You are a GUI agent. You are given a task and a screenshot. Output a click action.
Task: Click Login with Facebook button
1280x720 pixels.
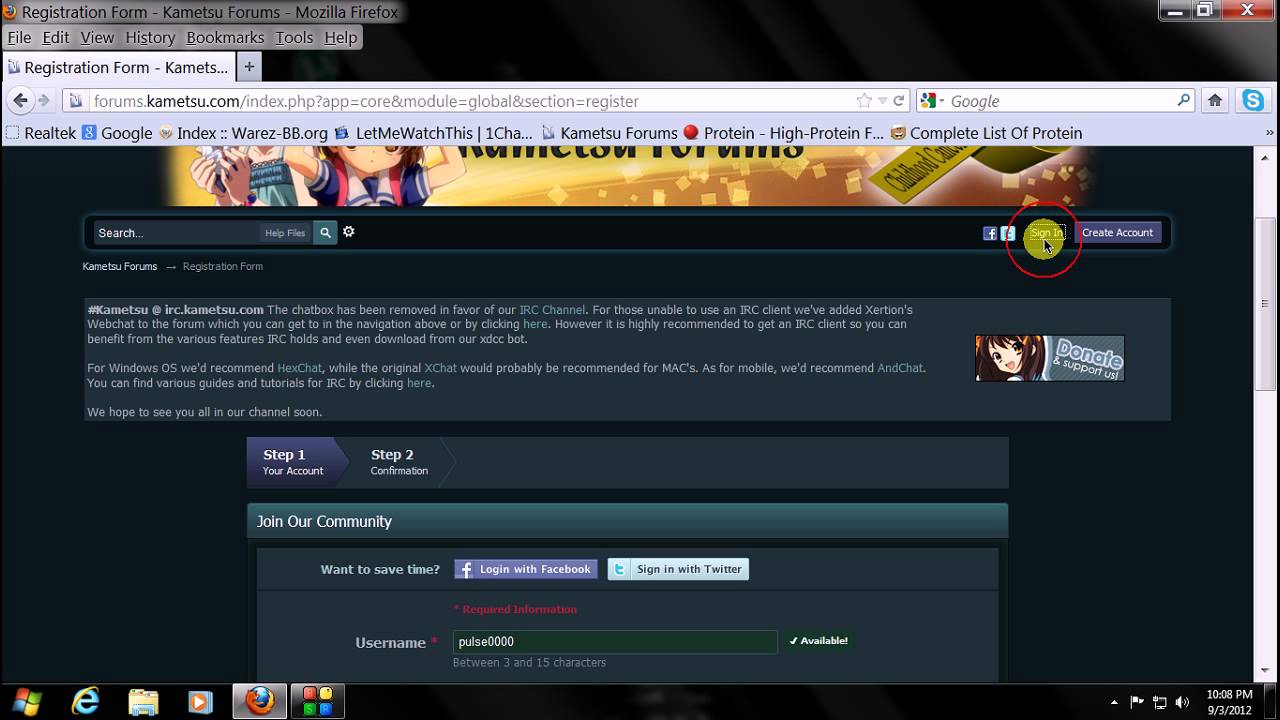click(x=526, y=569)
